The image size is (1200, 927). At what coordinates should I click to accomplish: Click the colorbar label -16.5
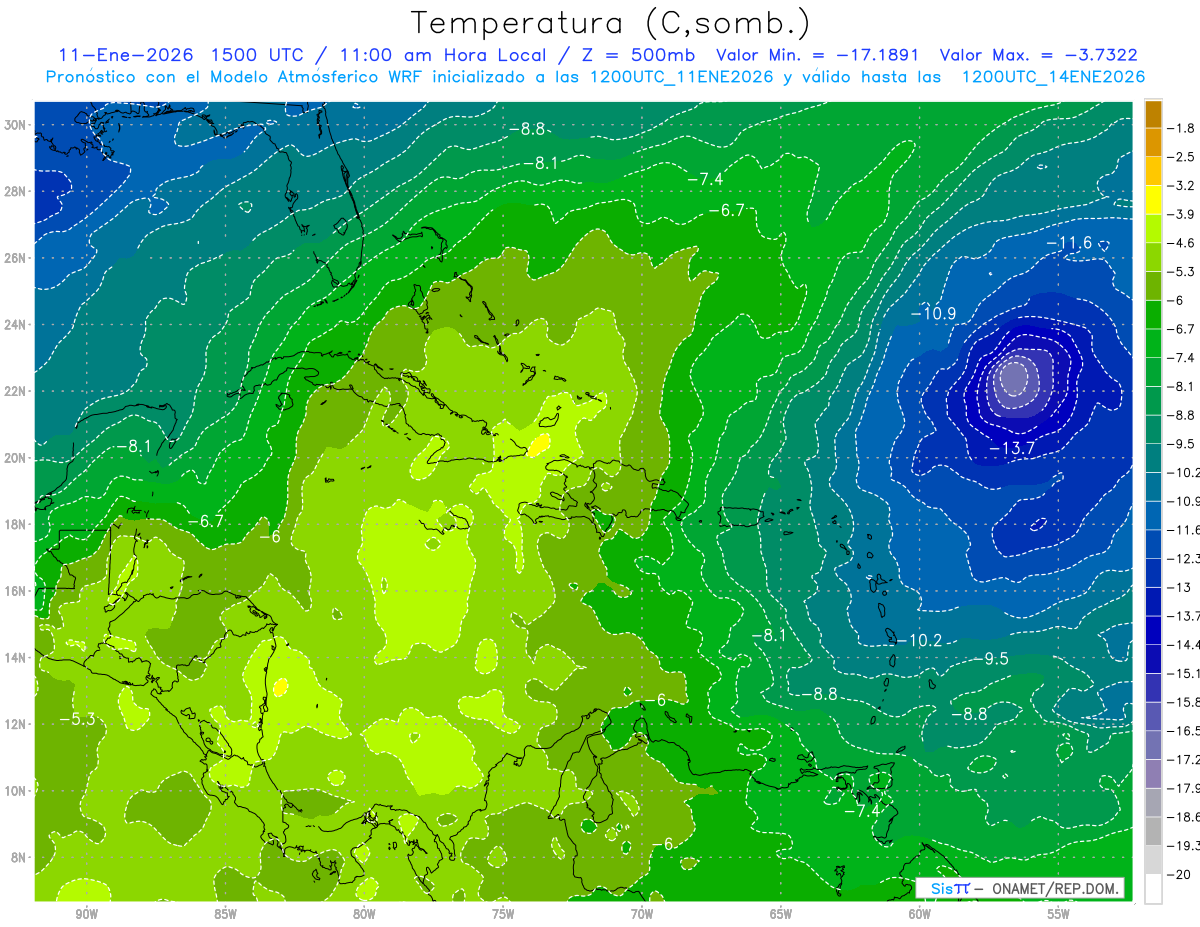point(1185,731)
